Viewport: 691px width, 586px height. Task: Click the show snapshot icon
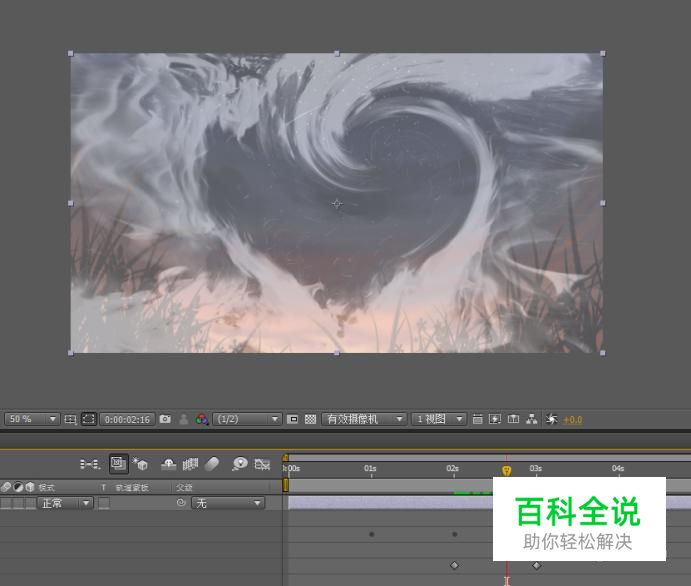pyautogui.click(x=184, y=419)
